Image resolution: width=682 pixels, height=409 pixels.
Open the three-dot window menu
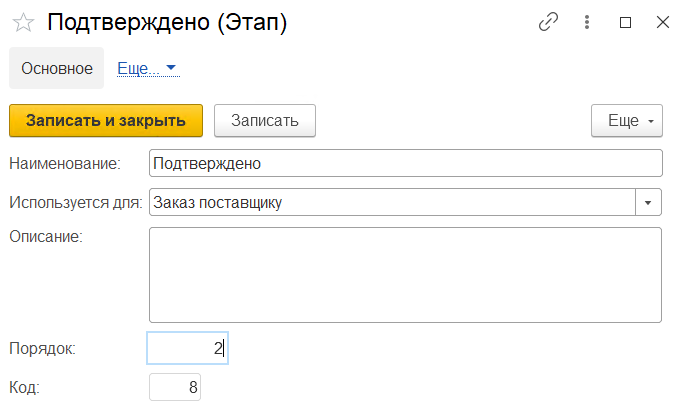pyautogui.click(x=588, y=23)
